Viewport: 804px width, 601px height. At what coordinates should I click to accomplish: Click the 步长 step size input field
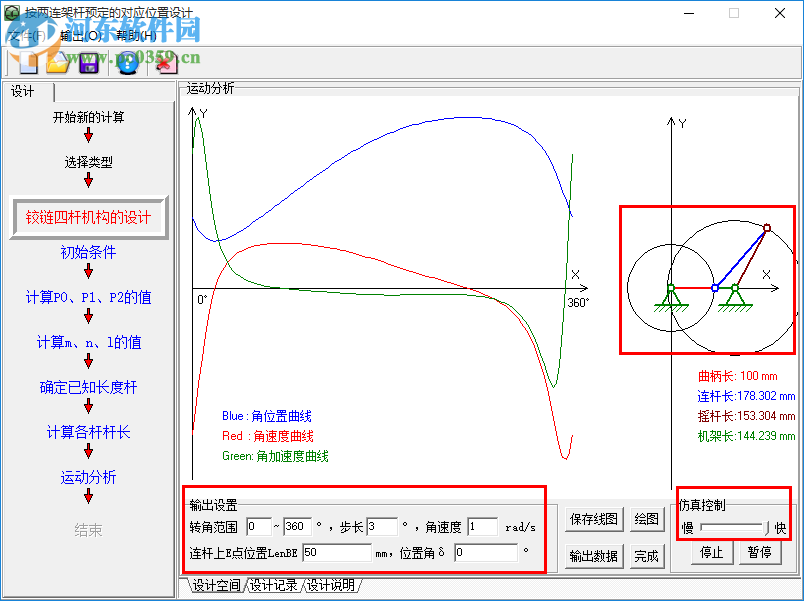coord(382,526)
